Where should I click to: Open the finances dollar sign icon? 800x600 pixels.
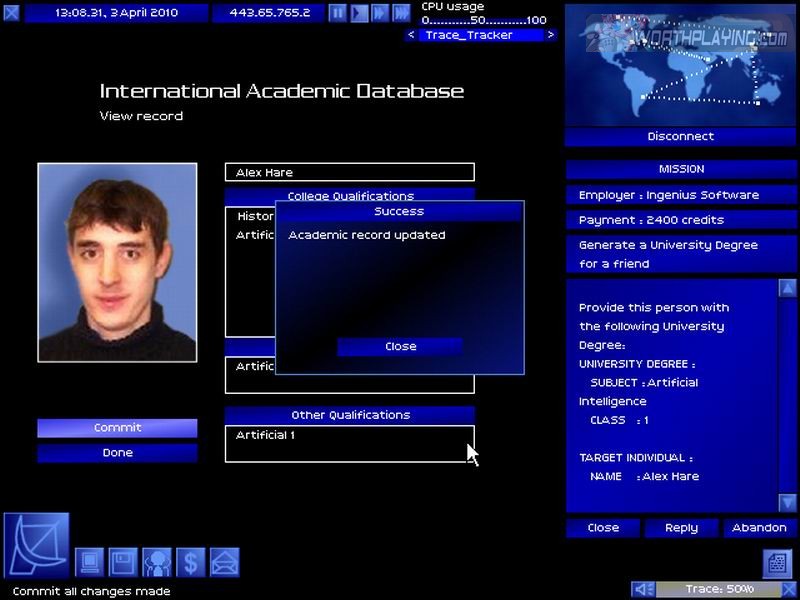190,562
